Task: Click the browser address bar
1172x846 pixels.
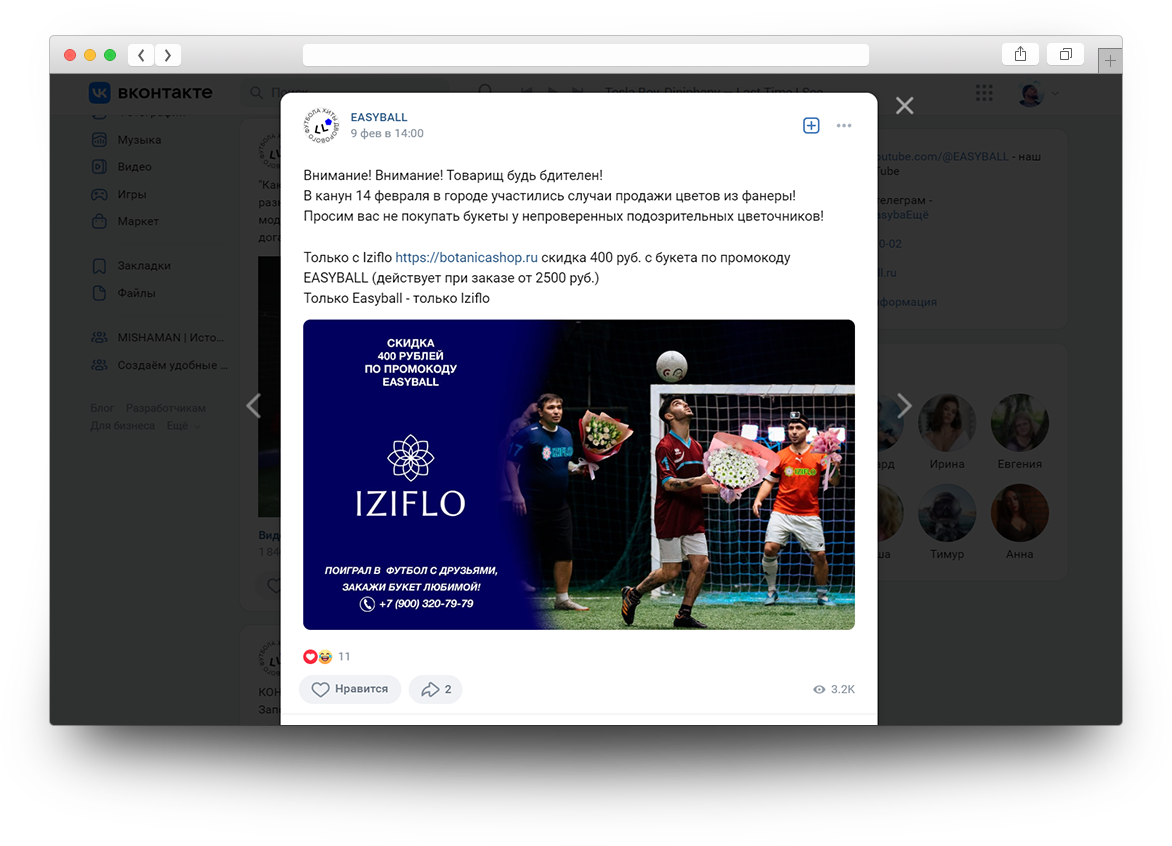Action: click(x=586, y=55)
